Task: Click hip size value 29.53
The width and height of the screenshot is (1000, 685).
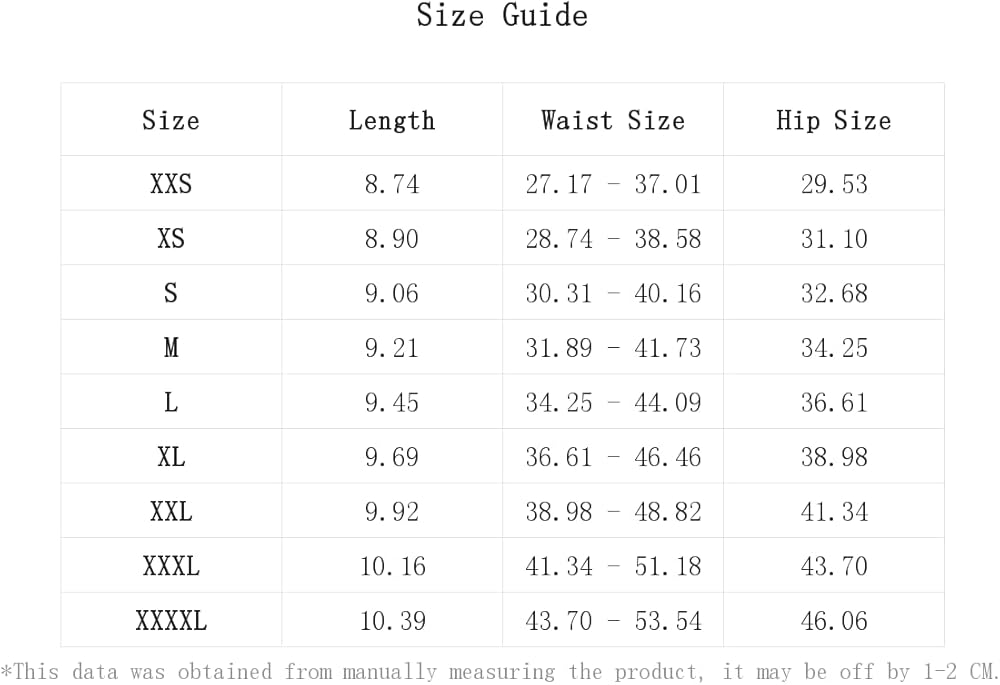Action: pos(834,184)
